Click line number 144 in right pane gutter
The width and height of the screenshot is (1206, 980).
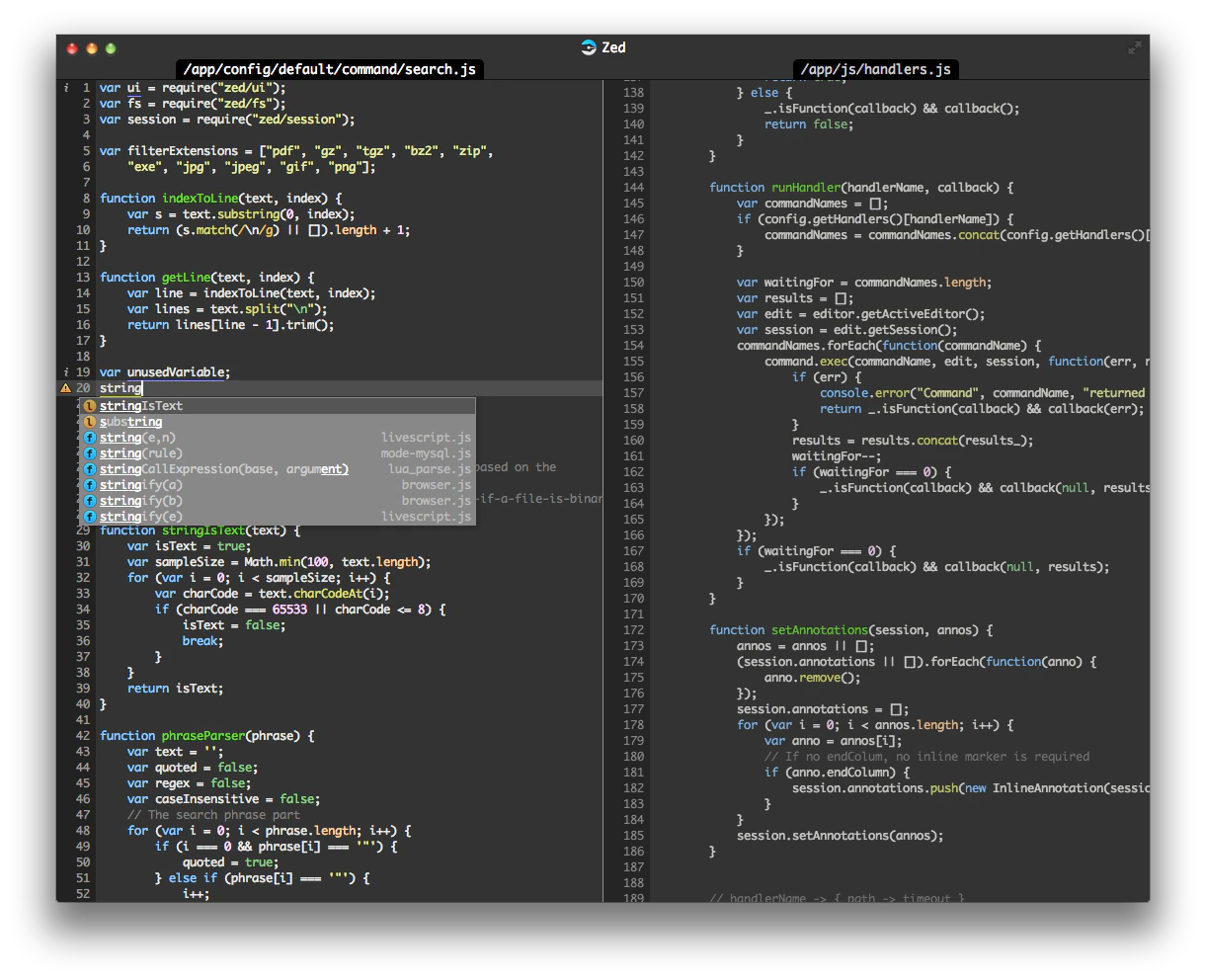click(x=633, y=188)
